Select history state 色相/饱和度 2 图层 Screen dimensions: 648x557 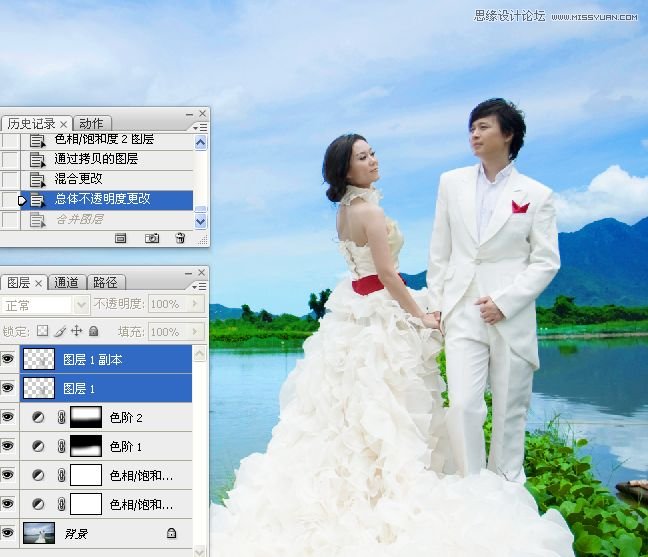(107, 140)
